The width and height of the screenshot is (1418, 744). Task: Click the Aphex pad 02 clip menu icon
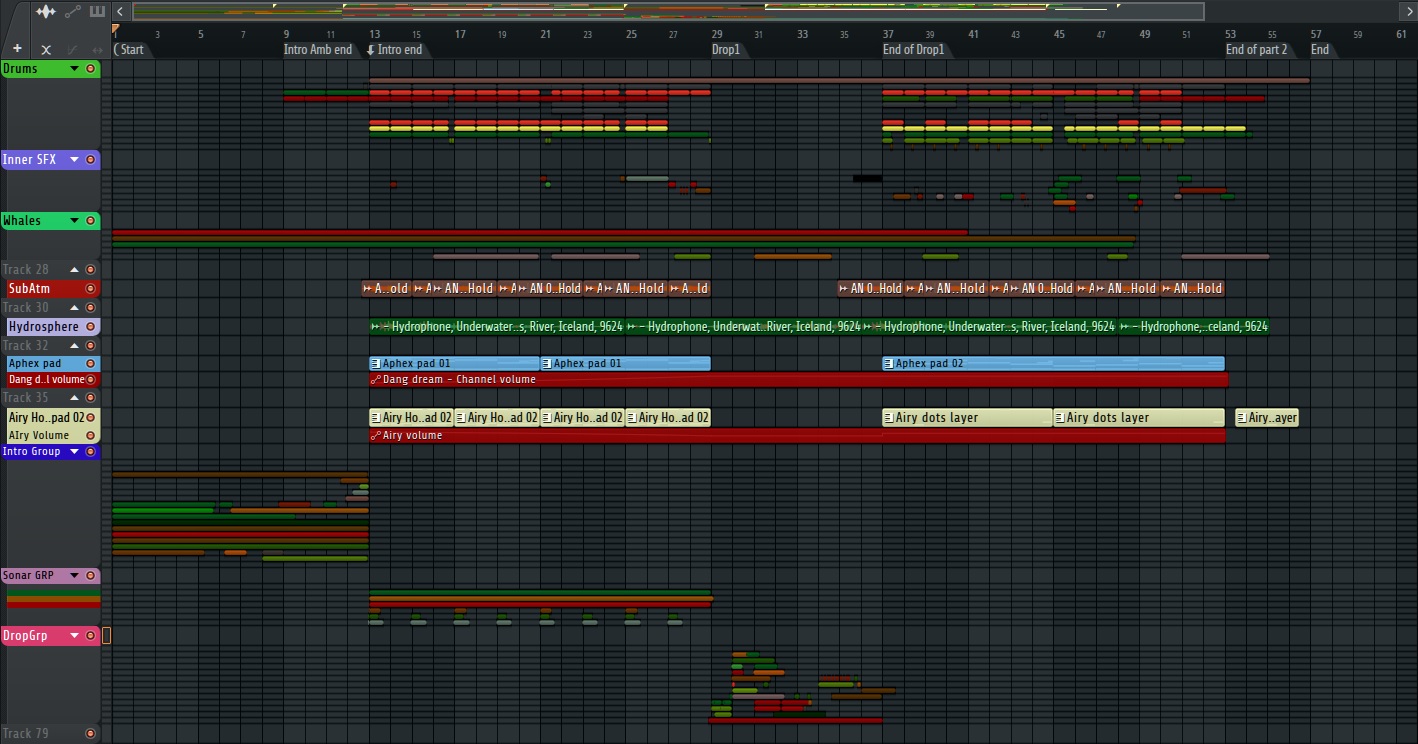click(888, 364)
